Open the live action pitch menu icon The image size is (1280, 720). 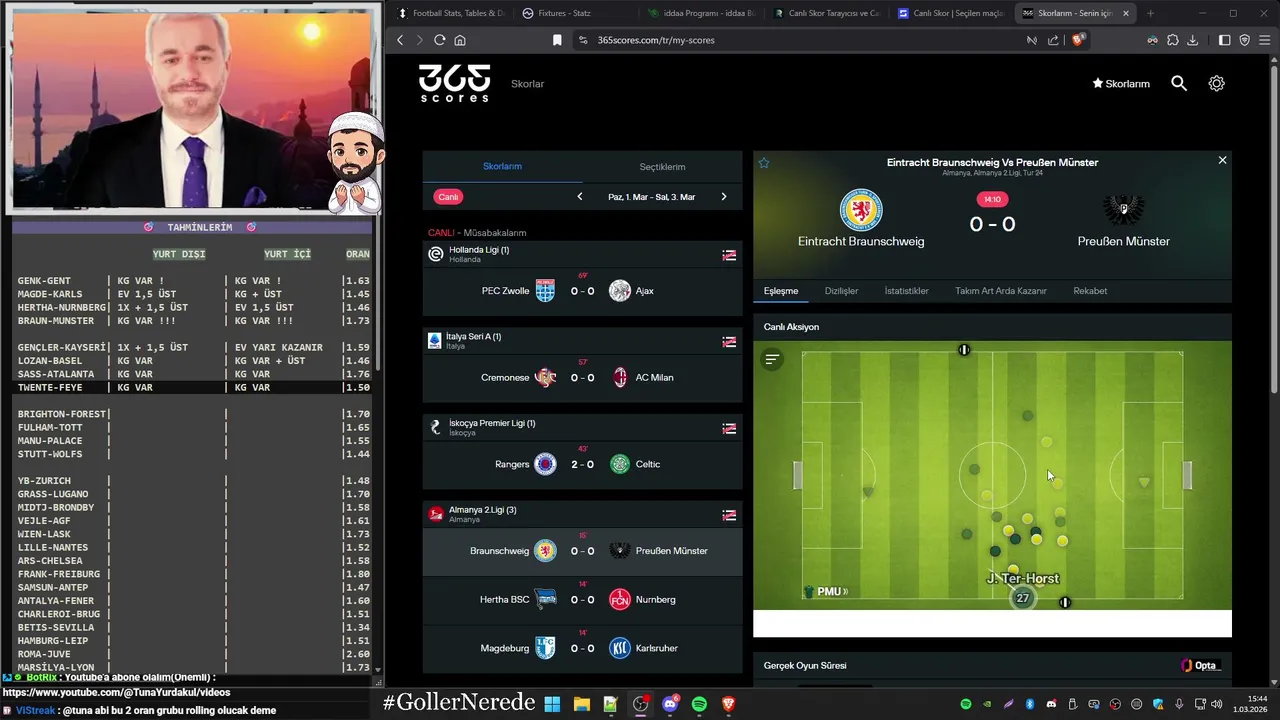point(772,359)
